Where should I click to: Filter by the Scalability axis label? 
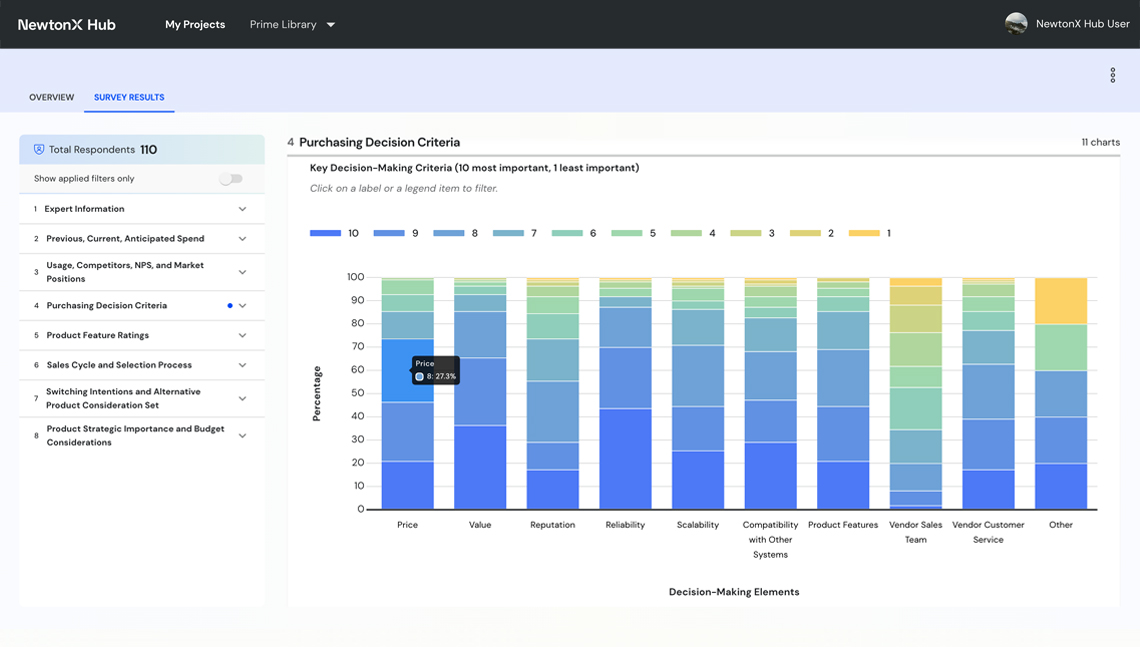click(697, 525)
